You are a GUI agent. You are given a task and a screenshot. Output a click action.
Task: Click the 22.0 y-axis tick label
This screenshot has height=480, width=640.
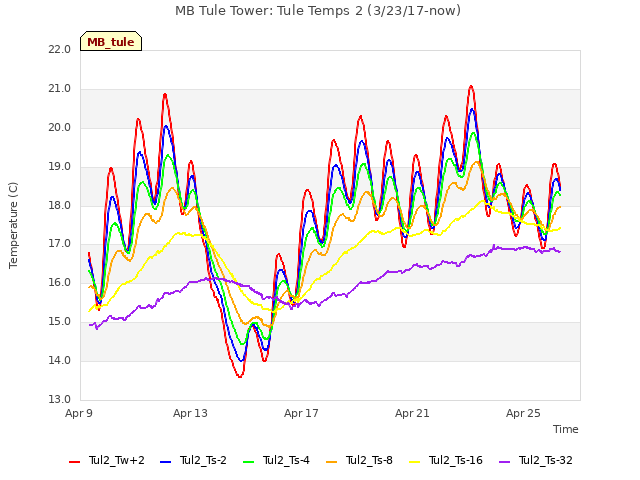coord(60,50)
